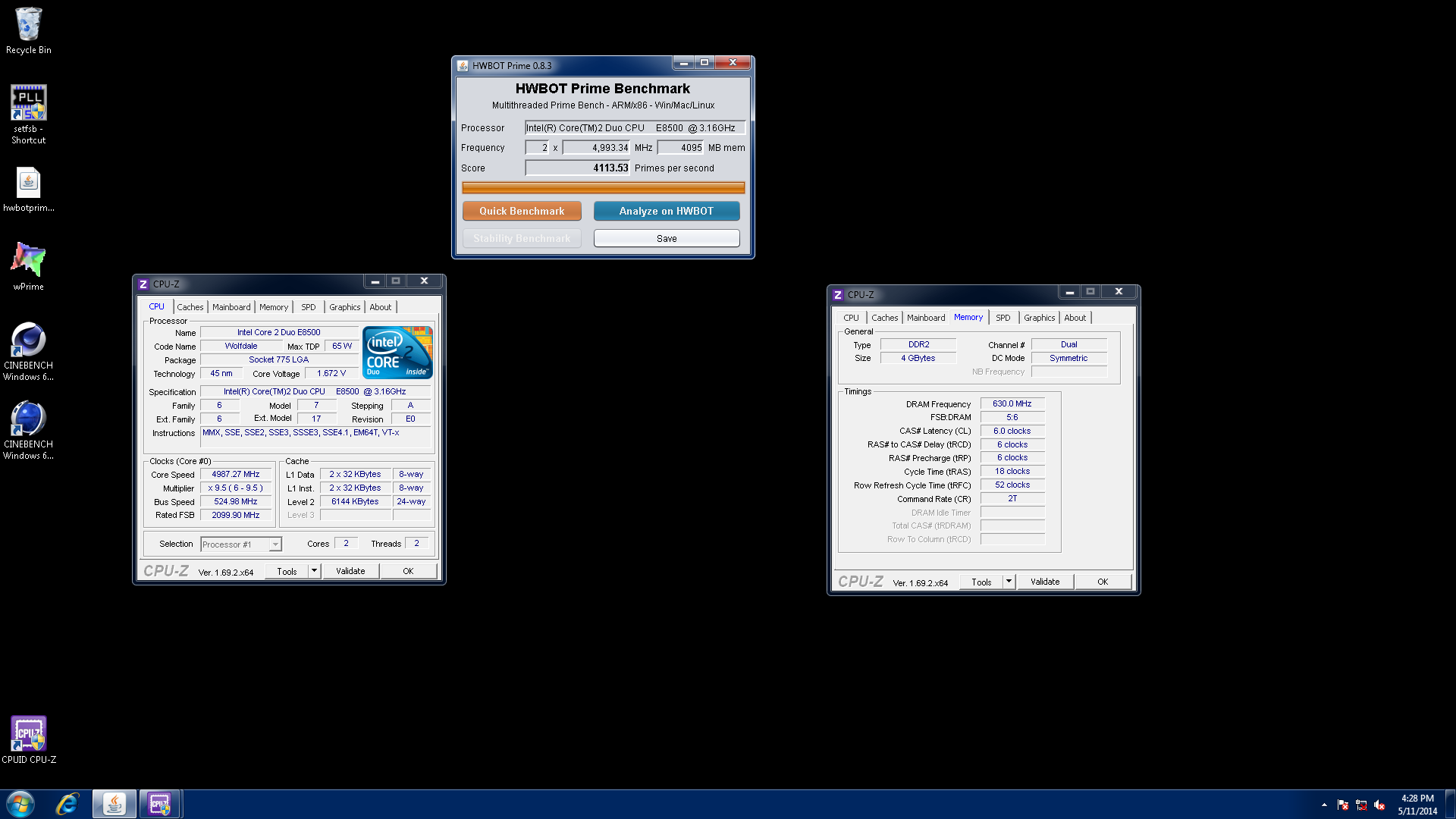Launch the setfsb shortcut icon

pos(29,114)
